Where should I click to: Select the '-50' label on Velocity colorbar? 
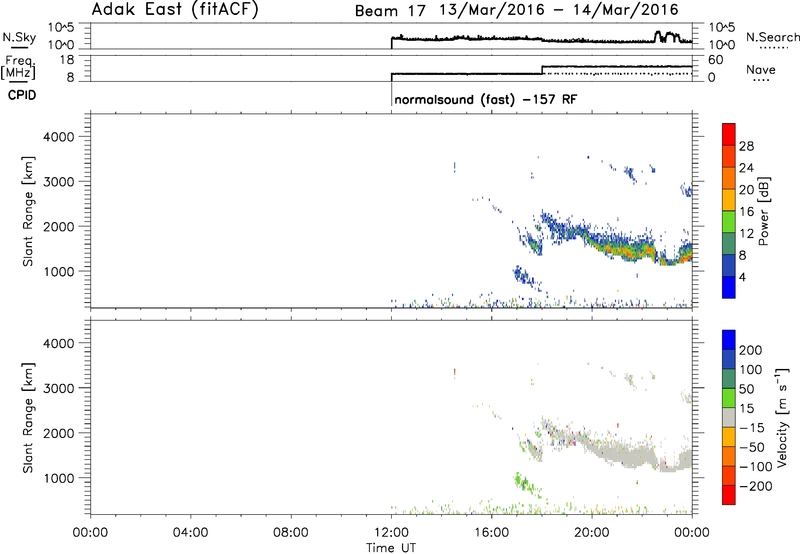click(752, 447)
